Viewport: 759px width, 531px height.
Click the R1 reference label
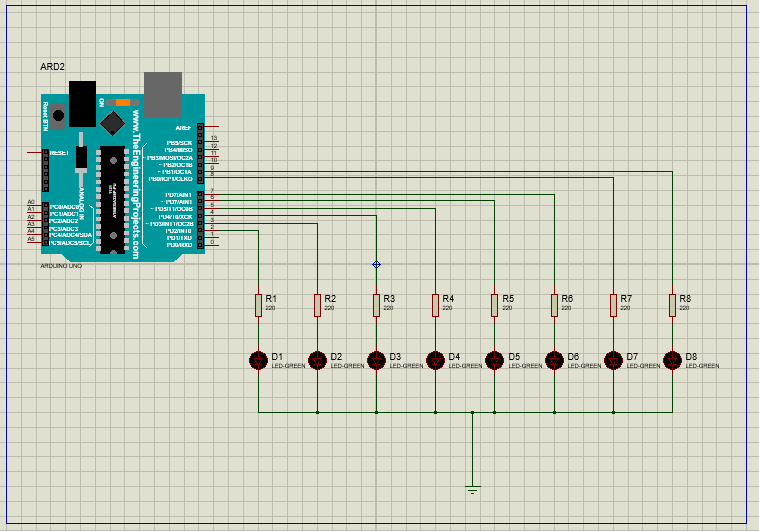tap(271, 299)
